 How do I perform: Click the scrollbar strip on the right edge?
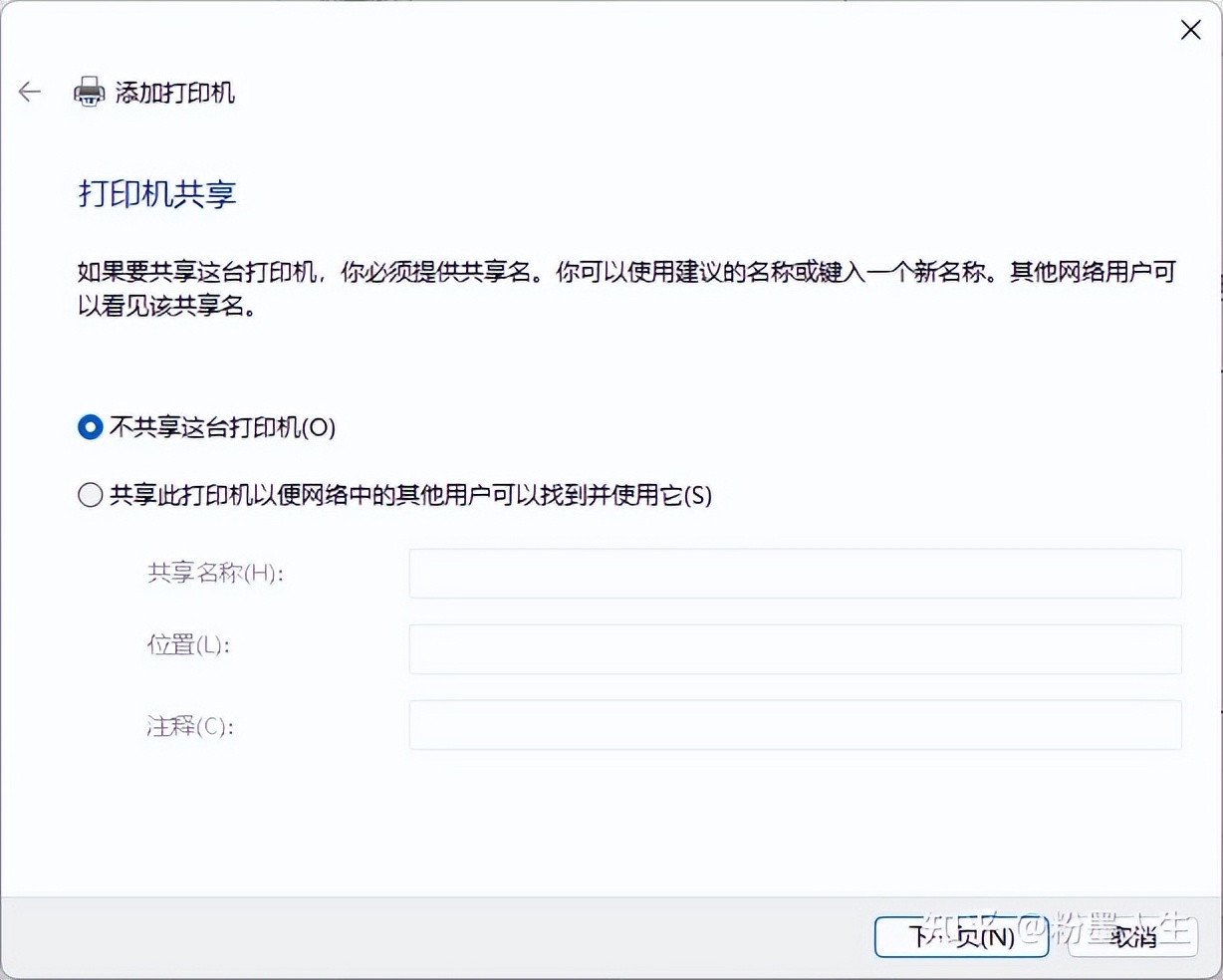(x=1216, y=299)
